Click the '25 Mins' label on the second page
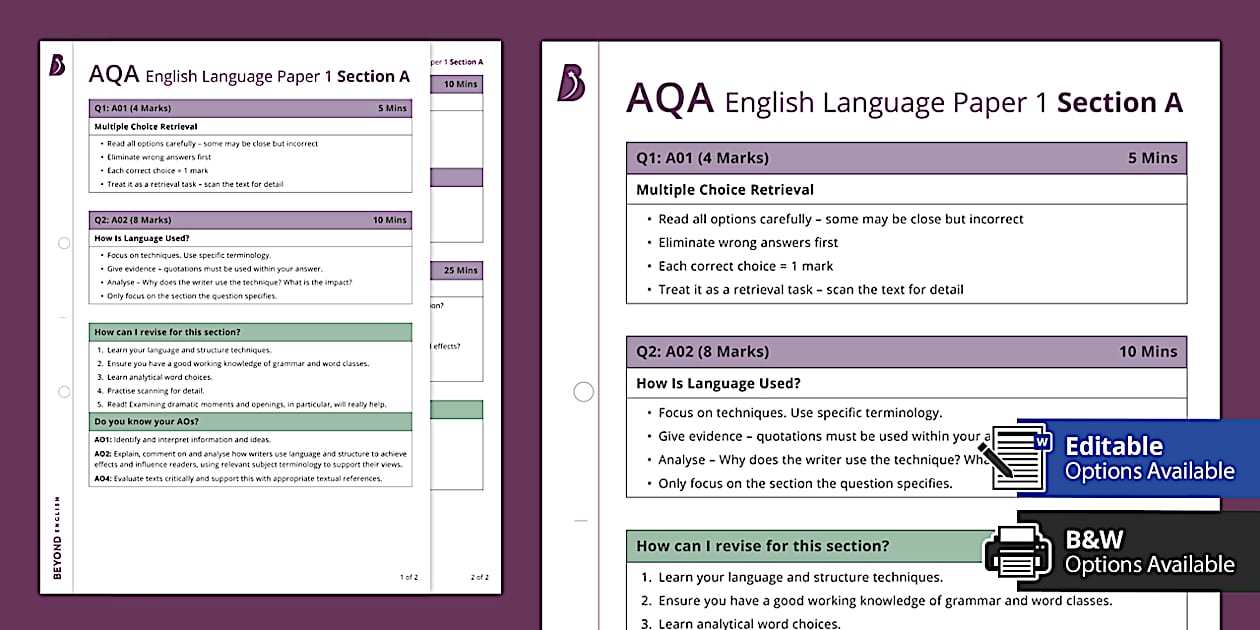 pyautogui.click(x=460, y=270)
